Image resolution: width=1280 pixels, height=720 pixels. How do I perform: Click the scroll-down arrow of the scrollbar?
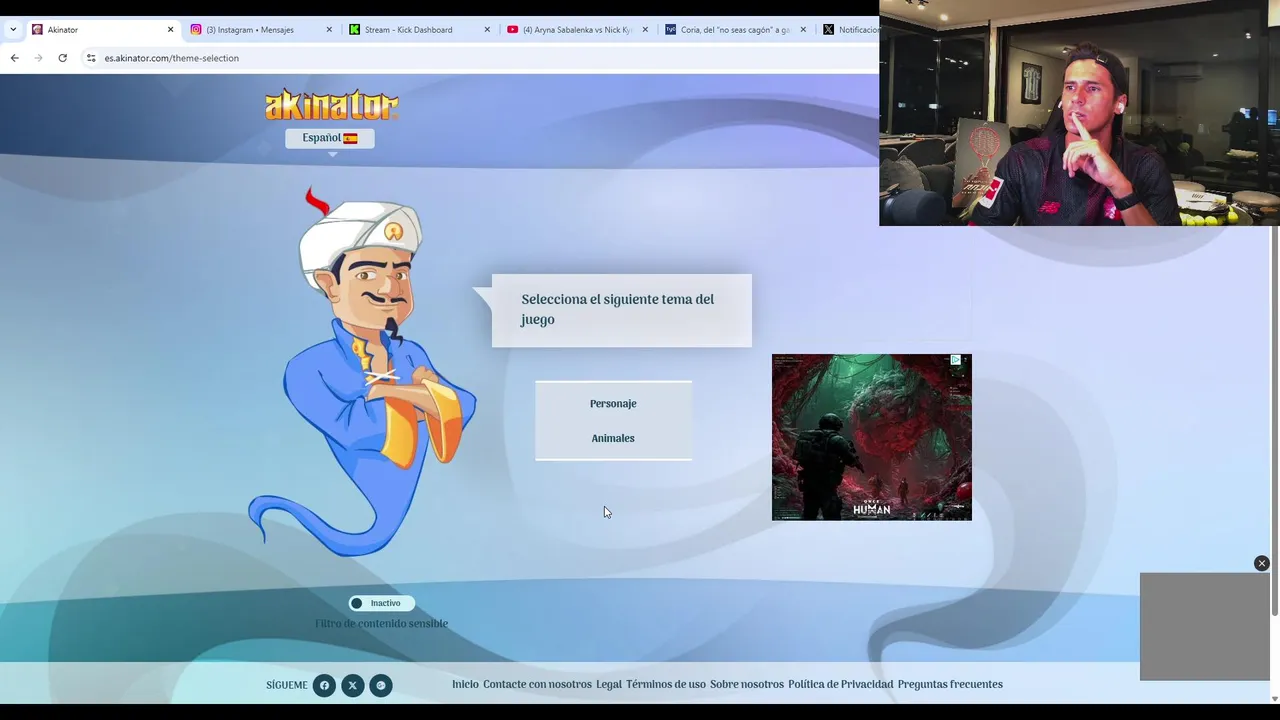tap(1275, 698)
